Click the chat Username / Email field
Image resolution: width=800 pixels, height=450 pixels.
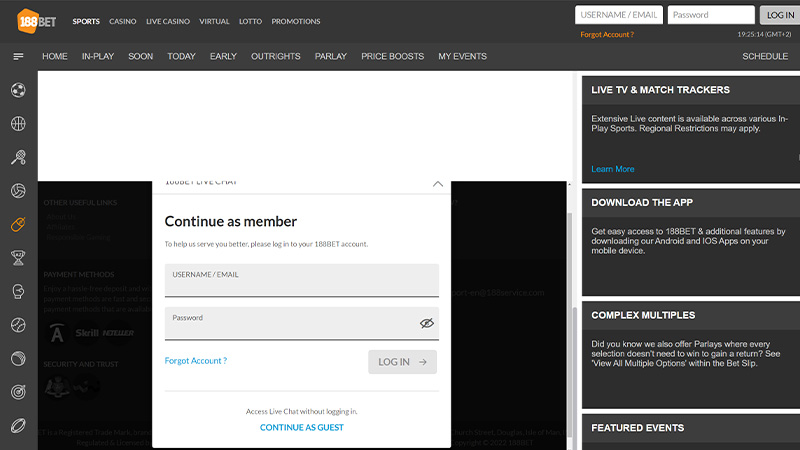pyautogui.click(x=301, y=281)
